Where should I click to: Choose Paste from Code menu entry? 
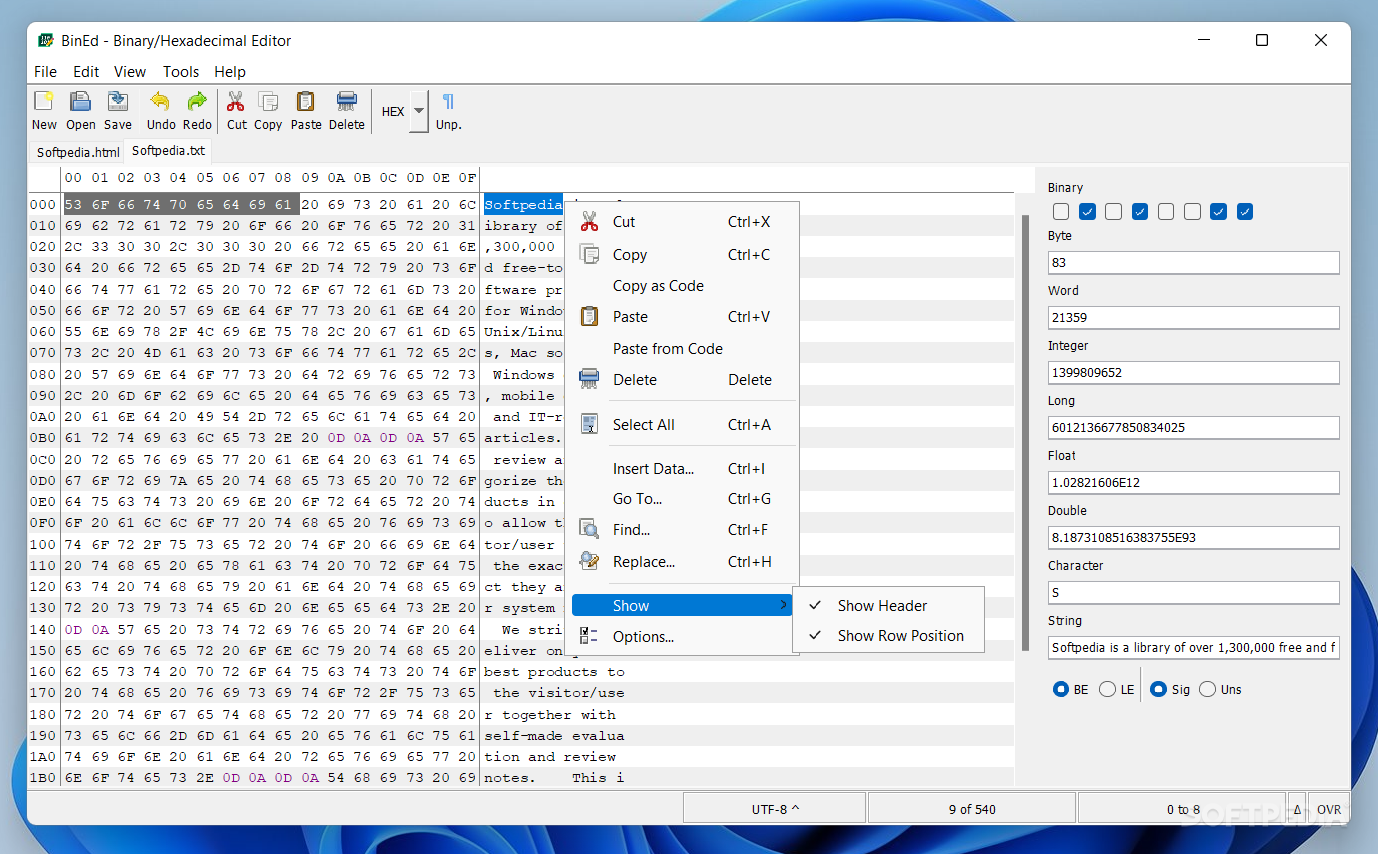click(x=684, y=349)
